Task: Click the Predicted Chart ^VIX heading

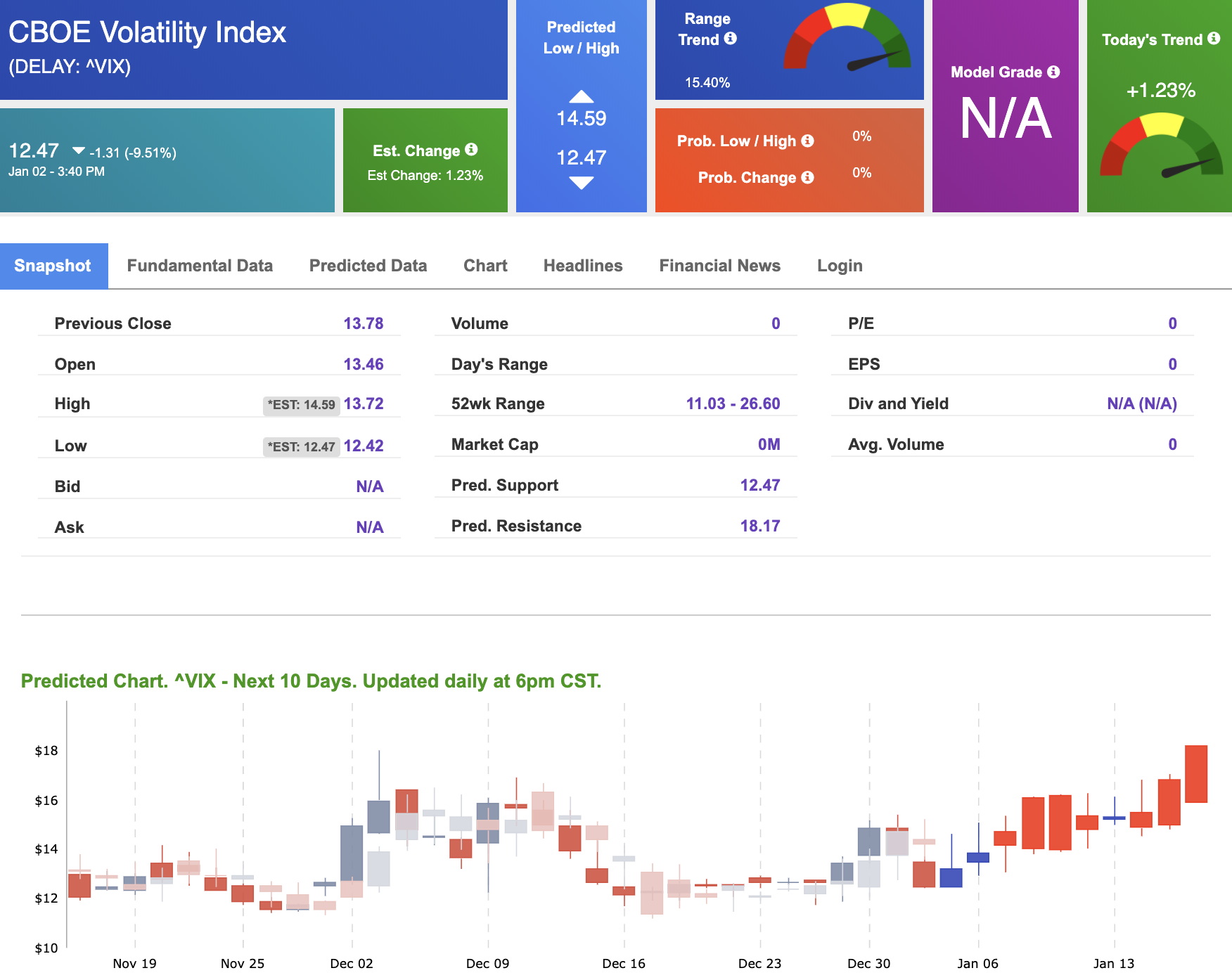Action: pos(311,681)
